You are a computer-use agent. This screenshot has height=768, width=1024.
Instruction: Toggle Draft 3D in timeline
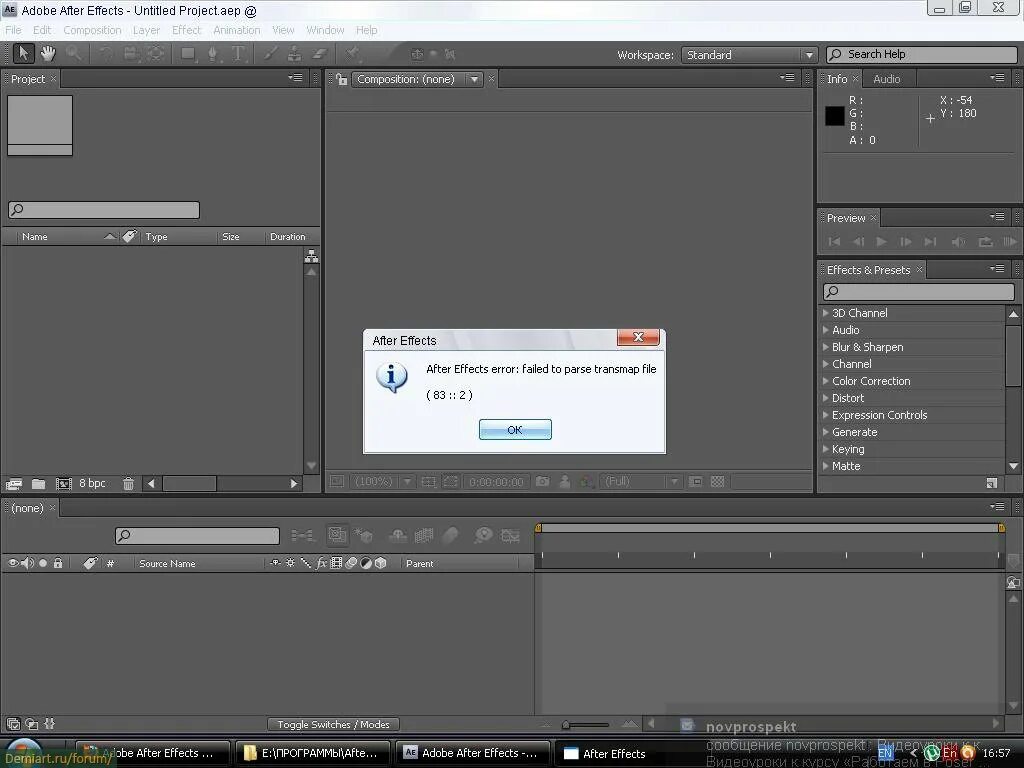click(363, 536)
